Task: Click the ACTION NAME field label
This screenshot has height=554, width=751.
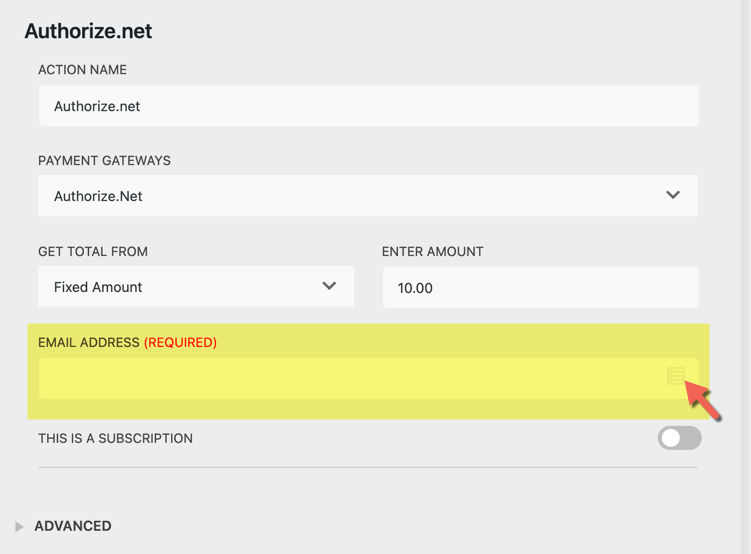Action: 82,70
